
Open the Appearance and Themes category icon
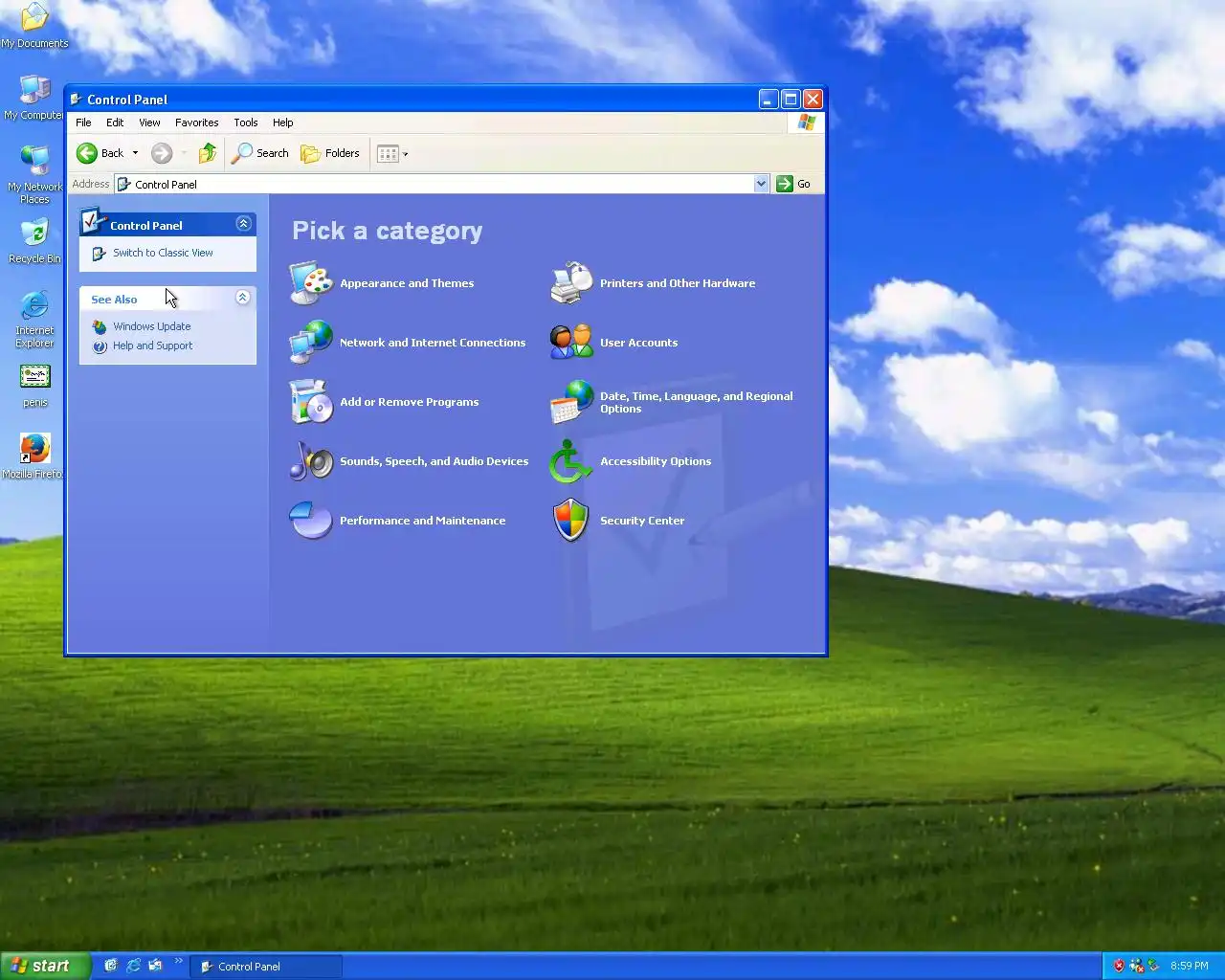click(x=311, y=283)
